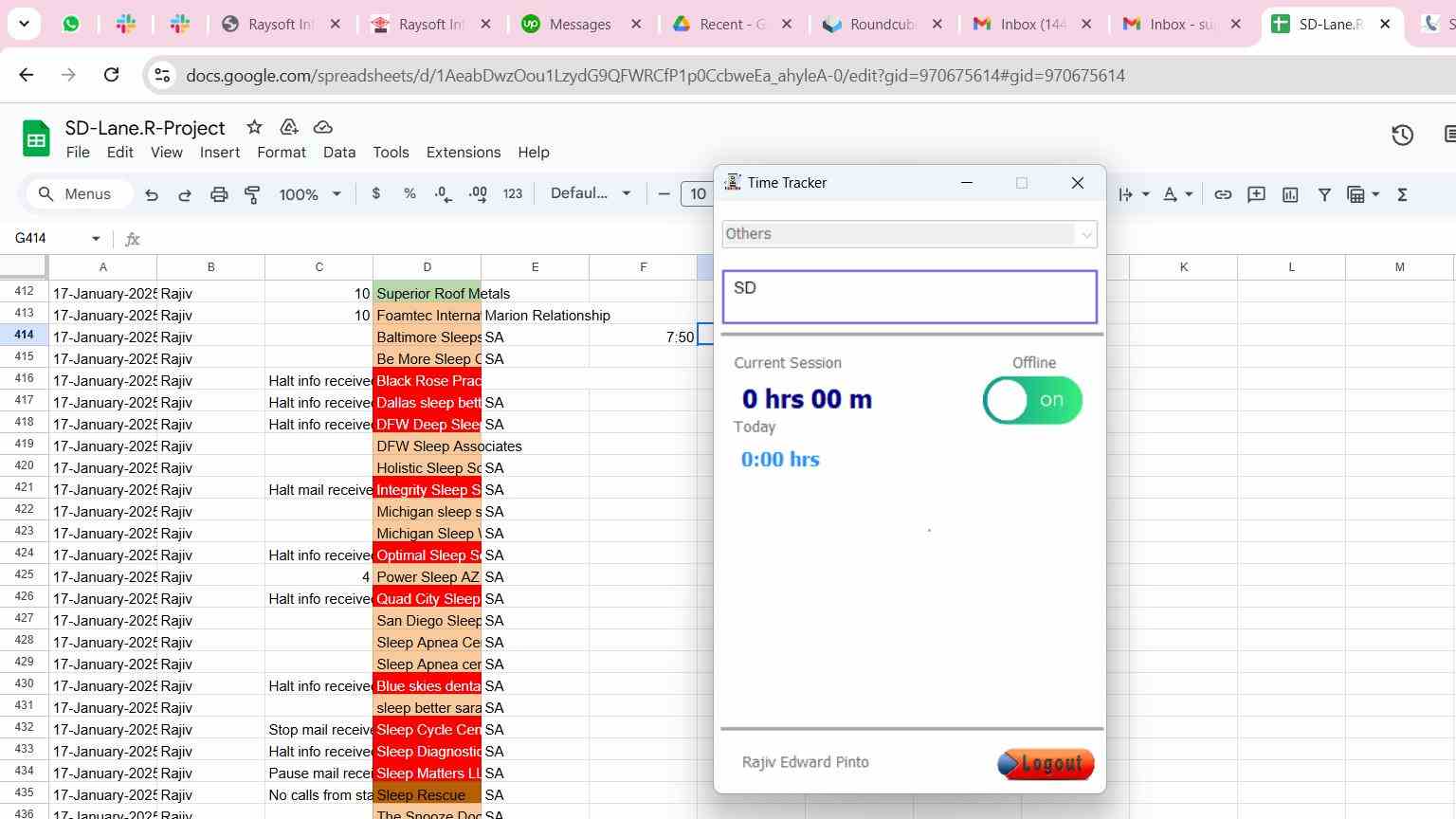The height and width of the screenshot is (819, 1456).
Task: Open the zoom 100% dropdown
Action: pyautogui.click(x=310, y=194)
